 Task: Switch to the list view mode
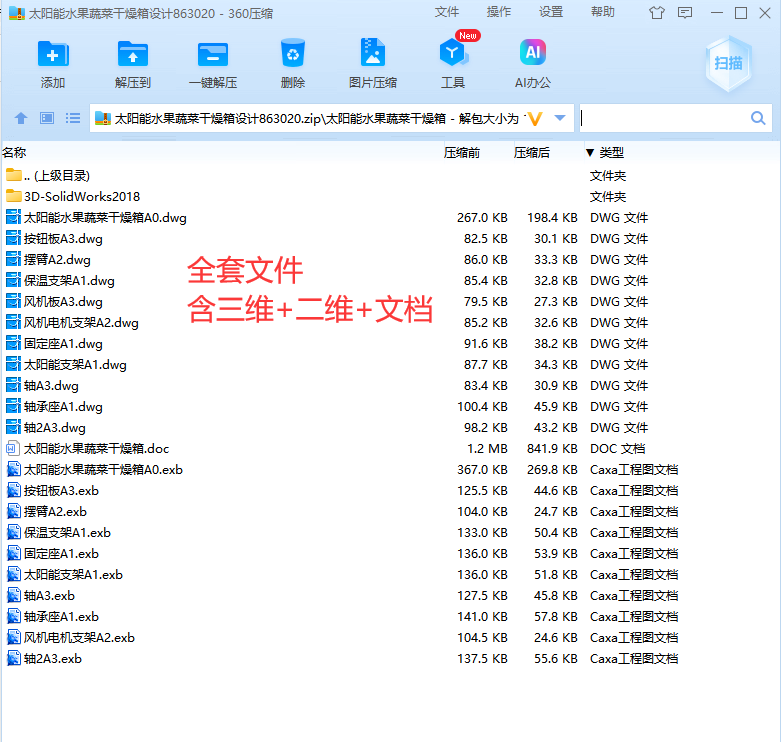pos(73,118)
